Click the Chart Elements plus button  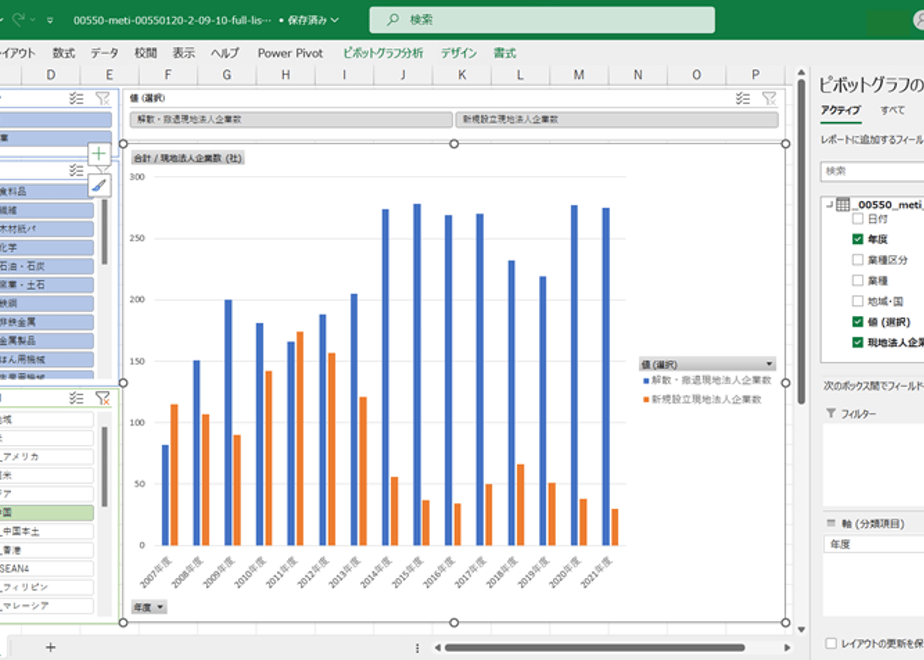[99, 154]
